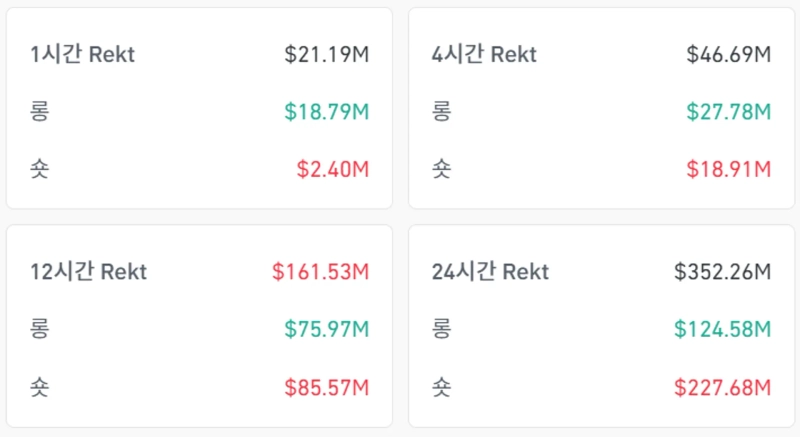Click the 12시간 Rekt card title
The width and height of the screenshot is (800, 437).
pos(89,271)
